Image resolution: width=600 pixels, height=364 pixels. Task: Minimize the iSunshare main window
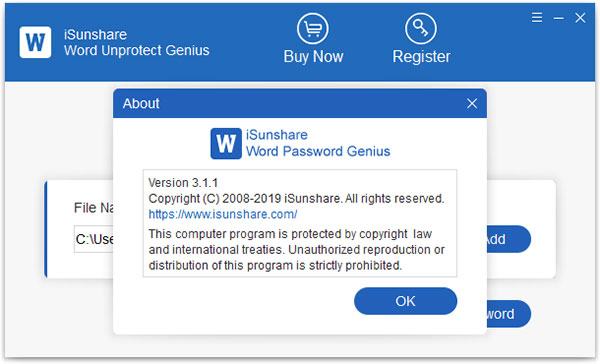(558, 18)
